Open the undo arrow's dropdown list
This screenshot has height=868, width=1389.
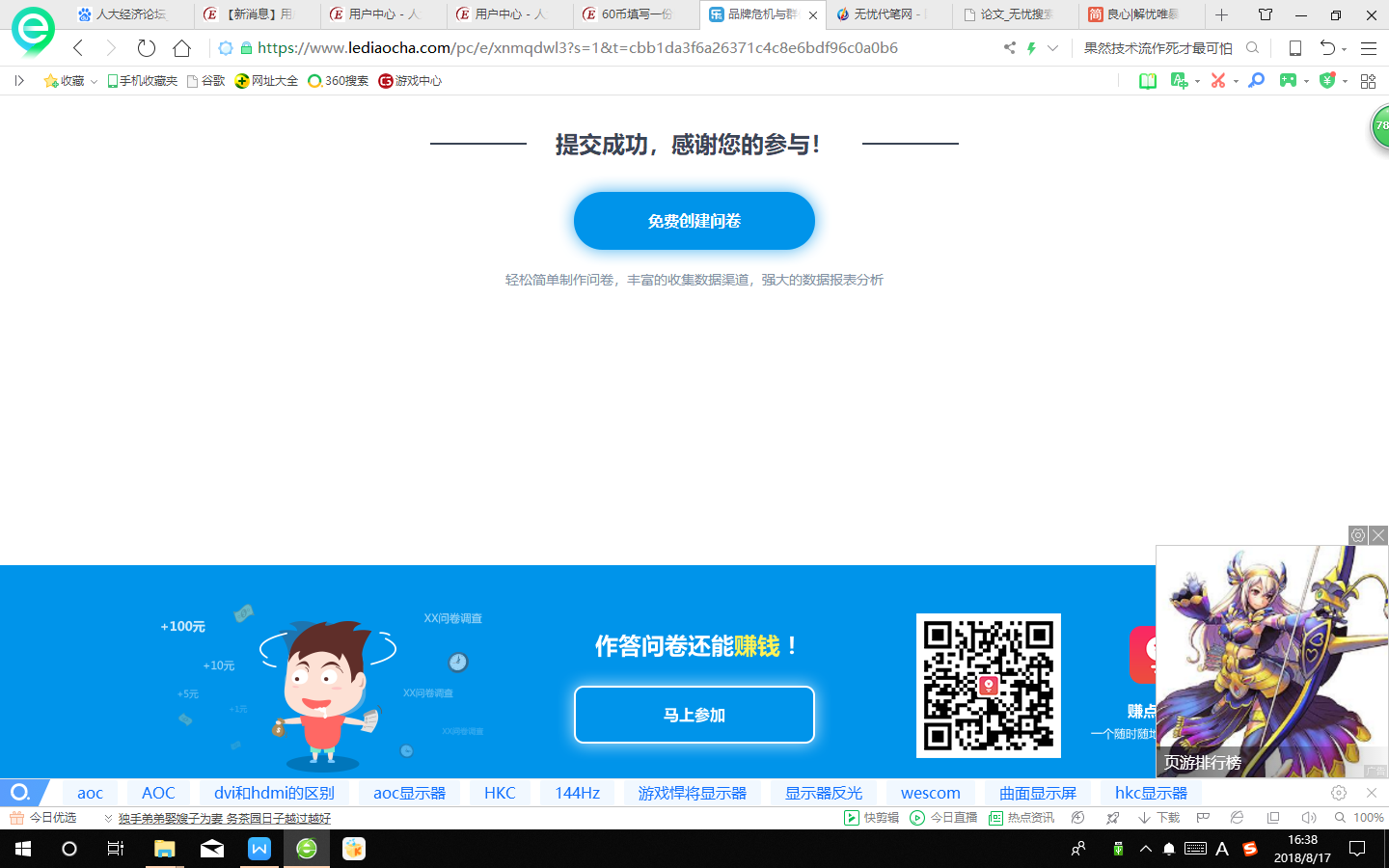(1344, 49)
